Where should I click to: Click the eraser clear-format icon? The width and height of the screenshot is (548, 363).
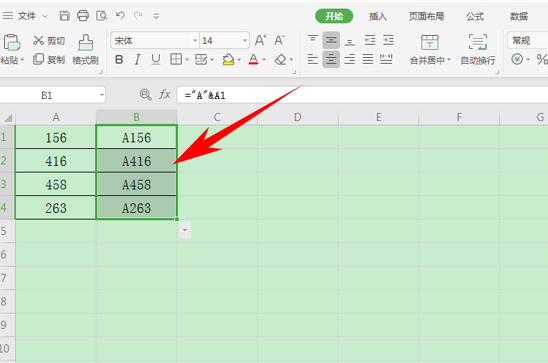coord(281,60)
